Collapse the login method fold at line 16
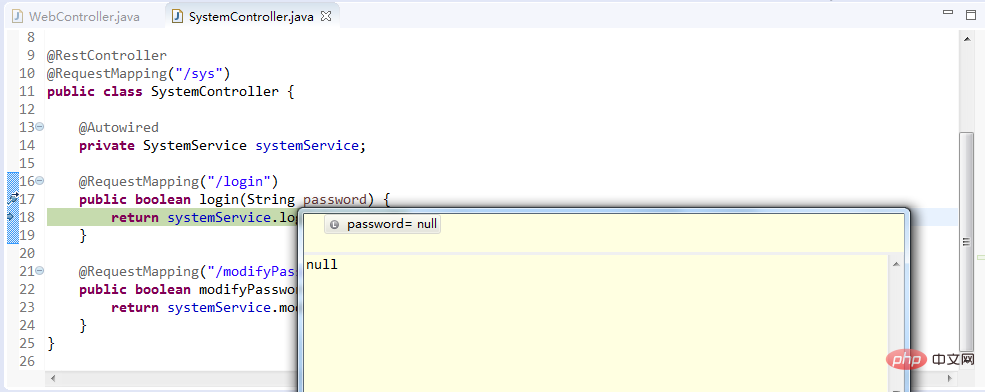This screenshot has height=392, width=985. click(40, 181)
